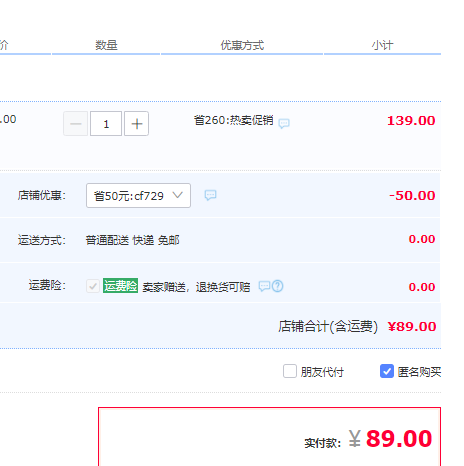Click the 普通配送 快递 免邮 shipping text

tap(133, 240)
